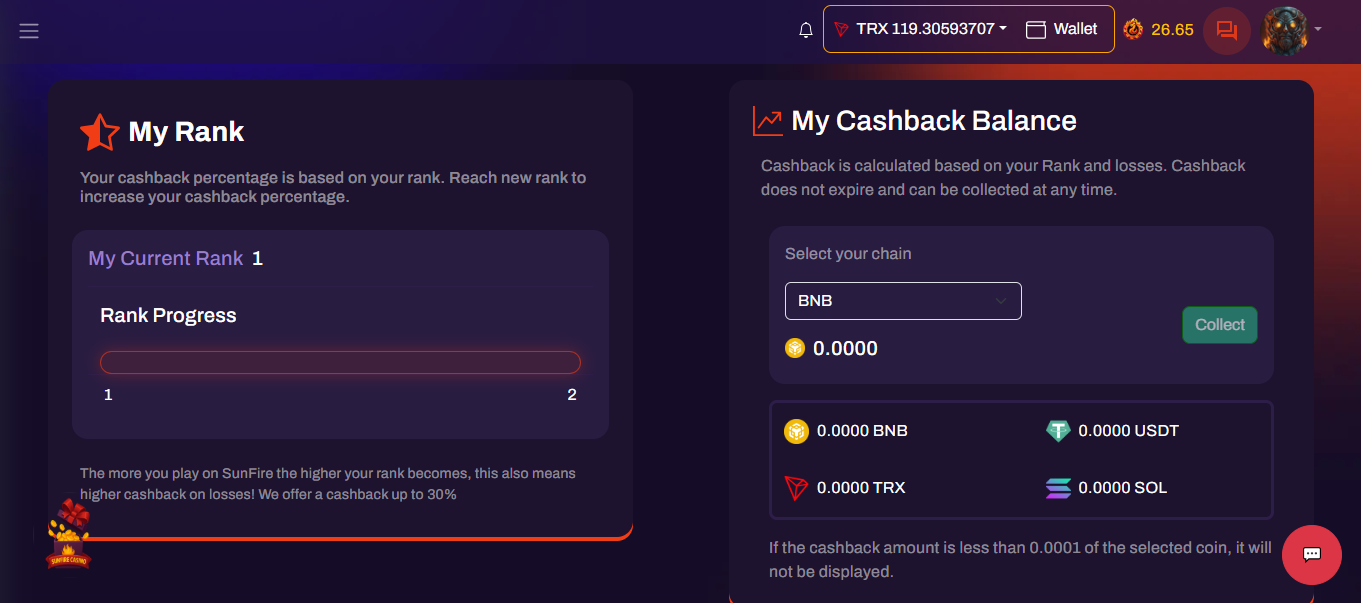Viewport: 1361px width, 603px height.
Task: Click the Rank Progress bar
Action: 340,362
